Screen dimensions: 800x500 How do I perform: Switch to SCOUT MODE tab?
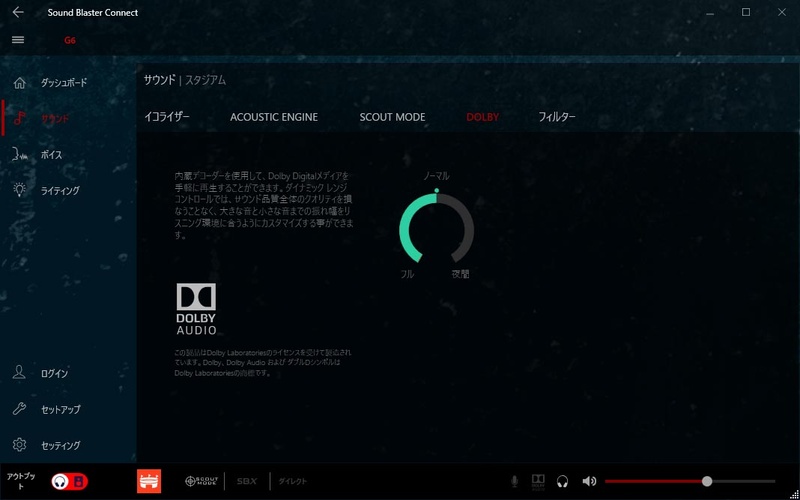point(392,117)
